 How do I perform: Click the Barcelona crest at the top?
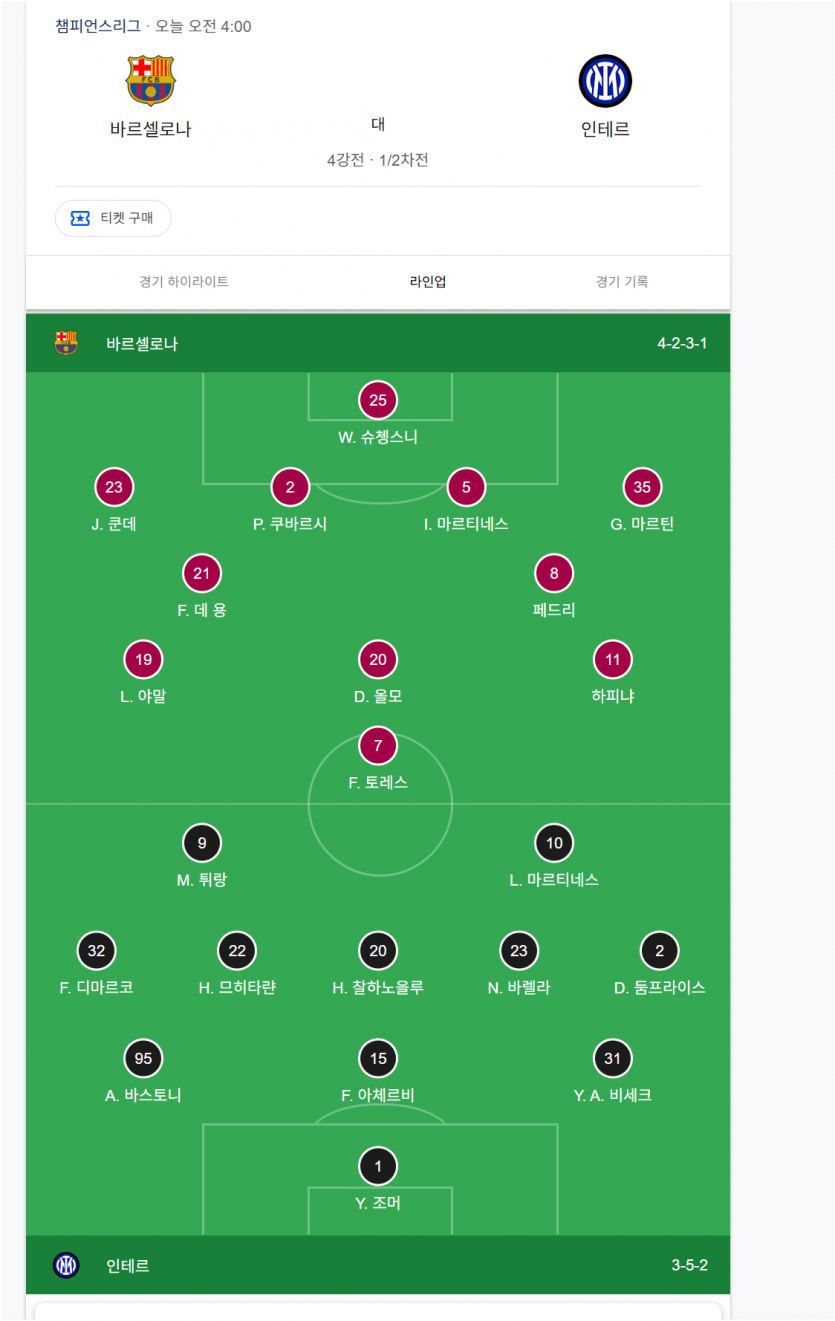151,80
